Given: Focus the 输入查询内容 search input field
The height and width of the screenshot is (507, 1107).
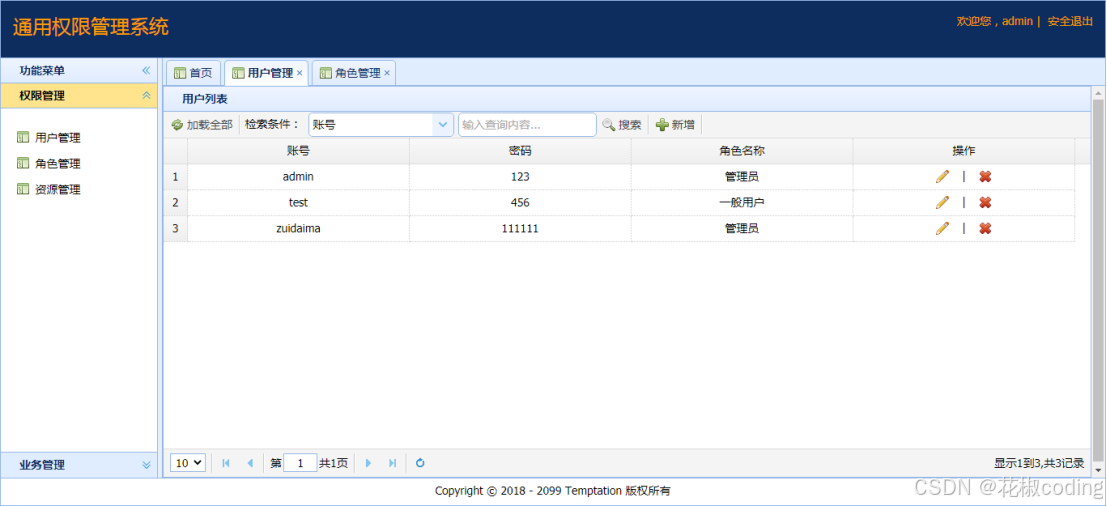Looking at the screenshot, I should 527,125.
